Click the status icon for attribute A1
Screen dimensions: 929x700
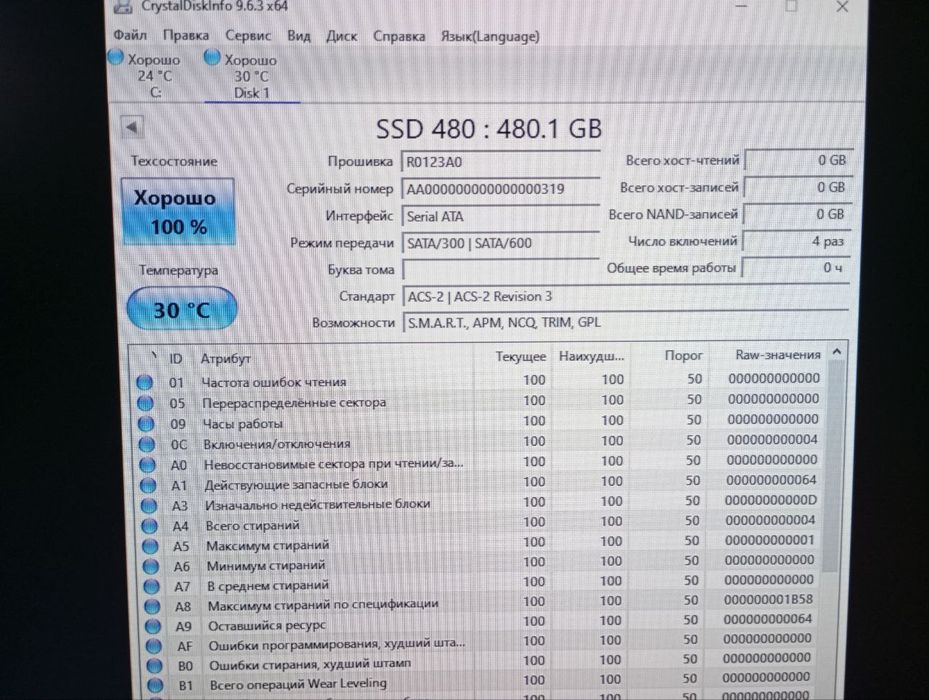click(x=148, y=485)
